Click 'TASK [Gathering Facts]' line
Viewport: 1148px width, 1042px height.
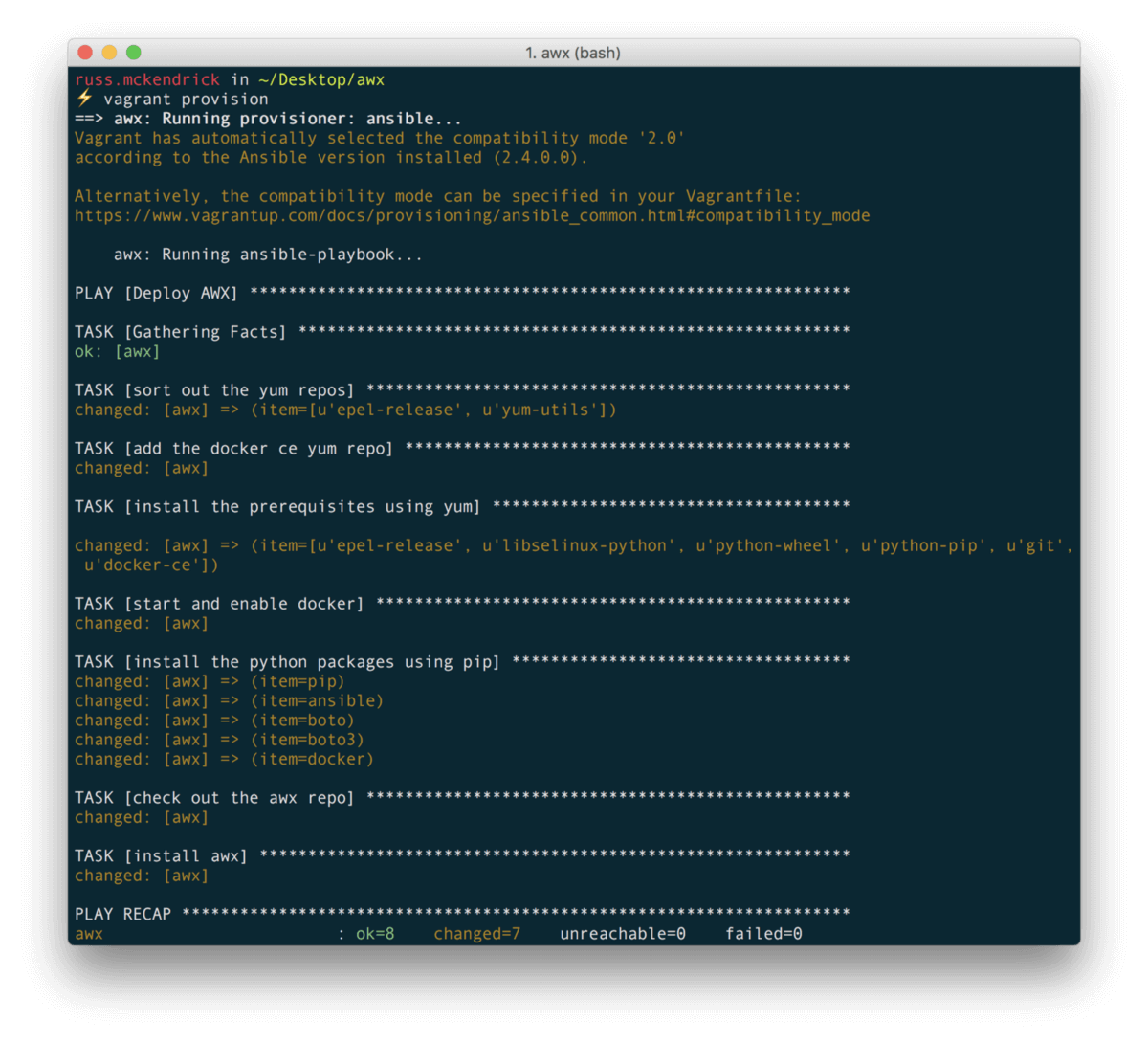coord(181,332)
